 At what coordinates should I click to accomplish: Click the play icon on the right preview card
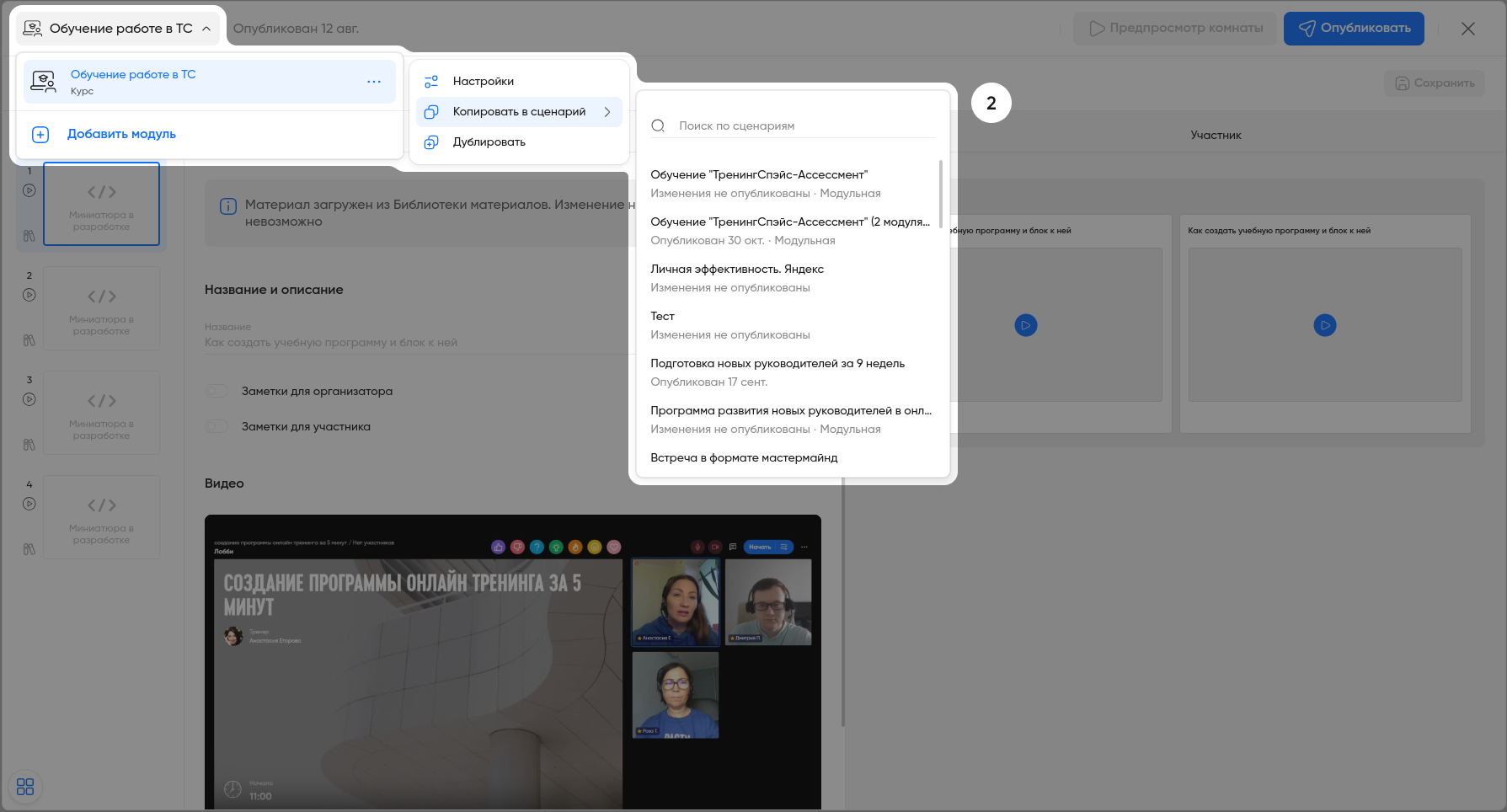[1324, 325]
